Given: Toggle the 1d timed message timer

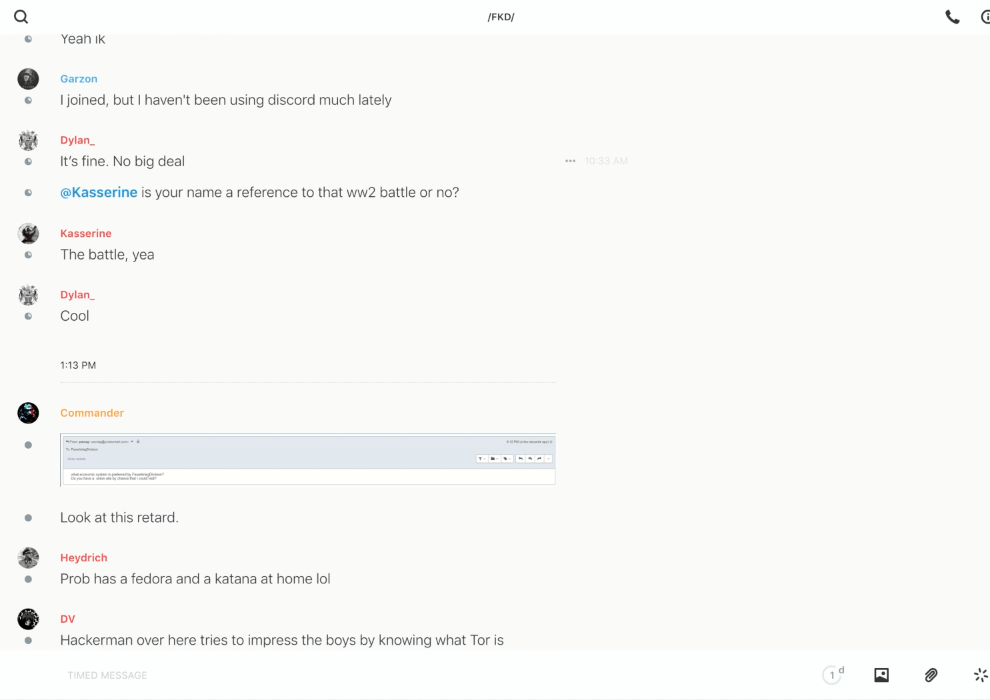Looking at the screenshot, I should click(833, 675).
